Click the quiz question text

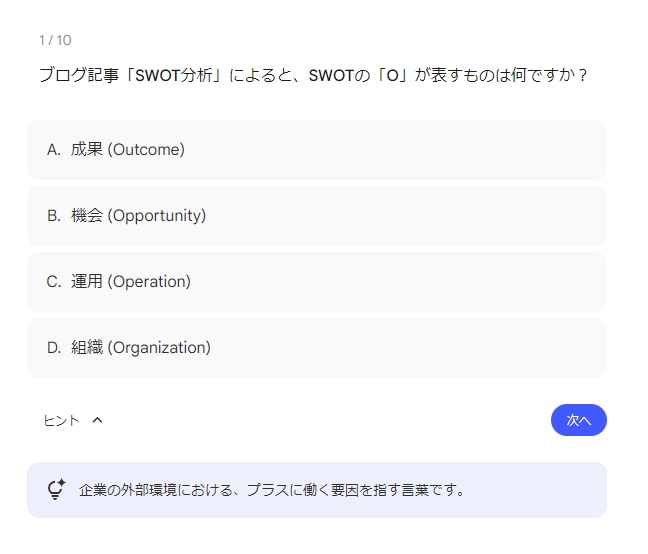(x=313, y=75)
